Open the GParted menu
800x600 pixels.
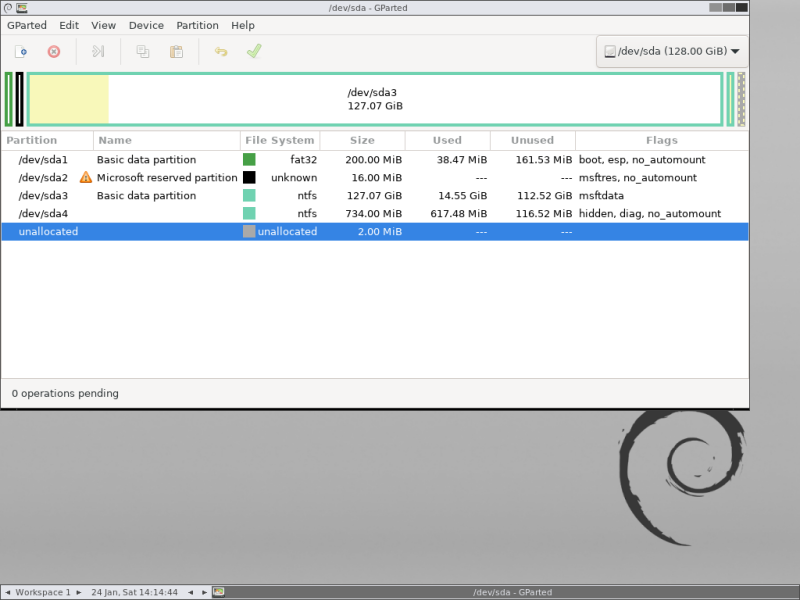(x=27, y=26)
